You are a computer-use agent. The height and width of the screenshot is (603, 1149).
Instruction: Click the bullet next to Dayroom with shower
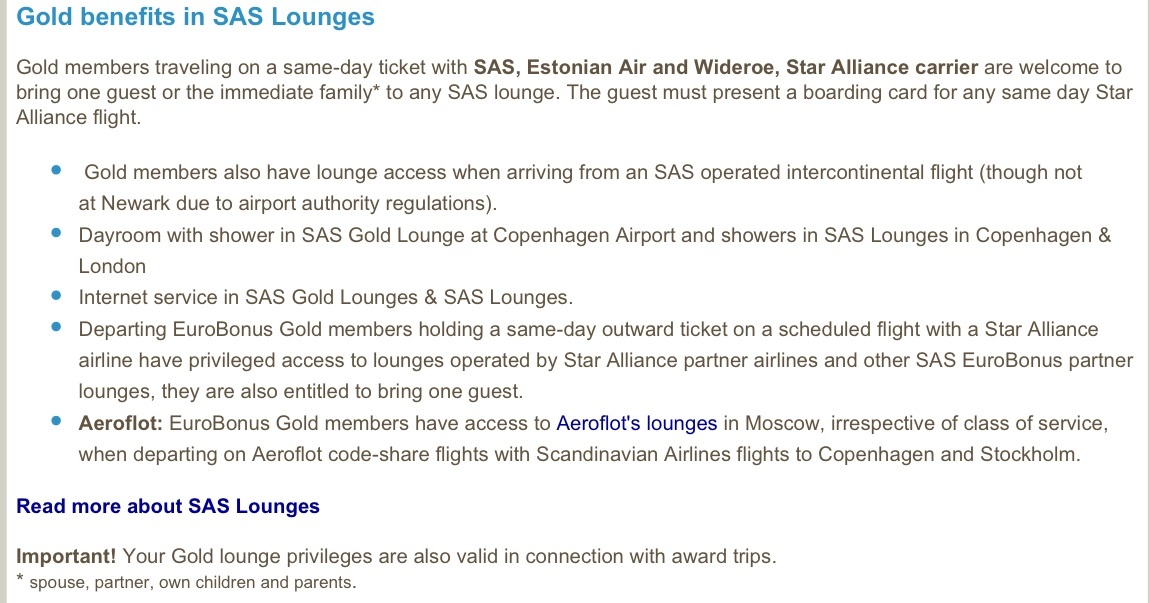pos(56,233)
